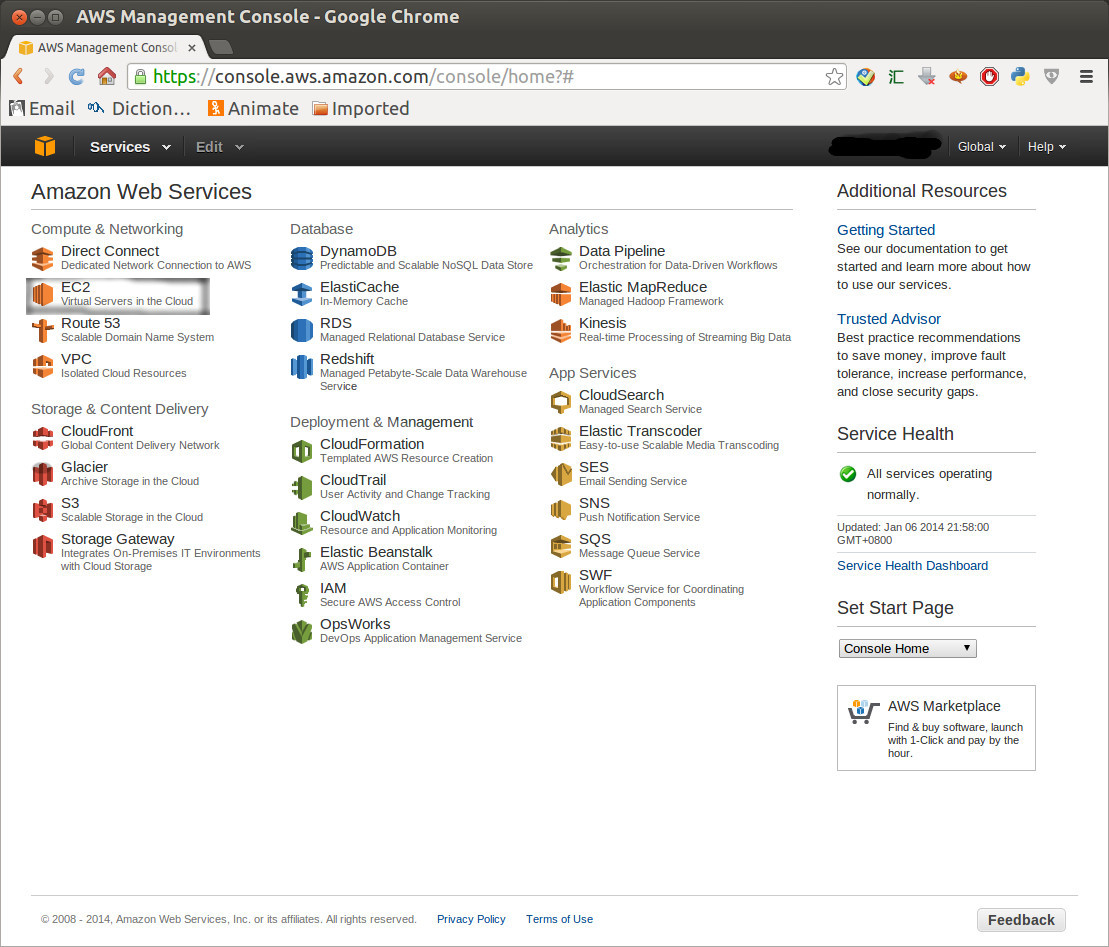Click the DynamoDB database icon
The width and height of the screenshot is (1109, 947).
[x=301, y=258]
